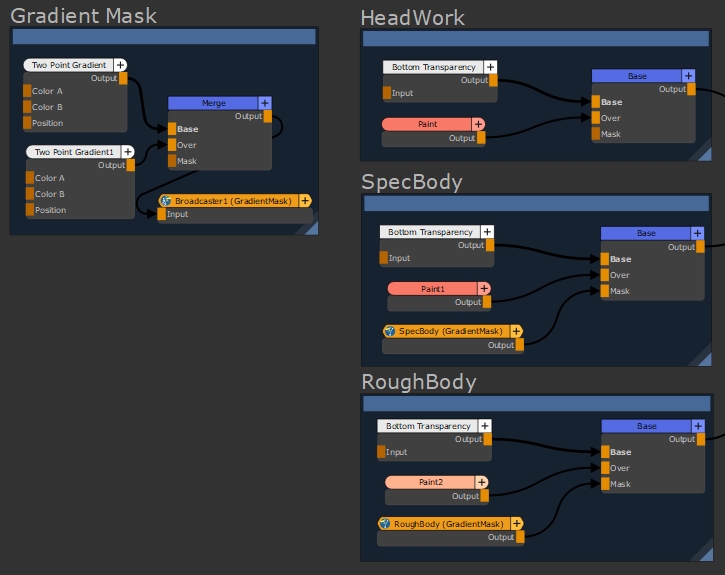
Task: Click the Input port of Broadcaster1 node
Action: [x=162, y=214]
